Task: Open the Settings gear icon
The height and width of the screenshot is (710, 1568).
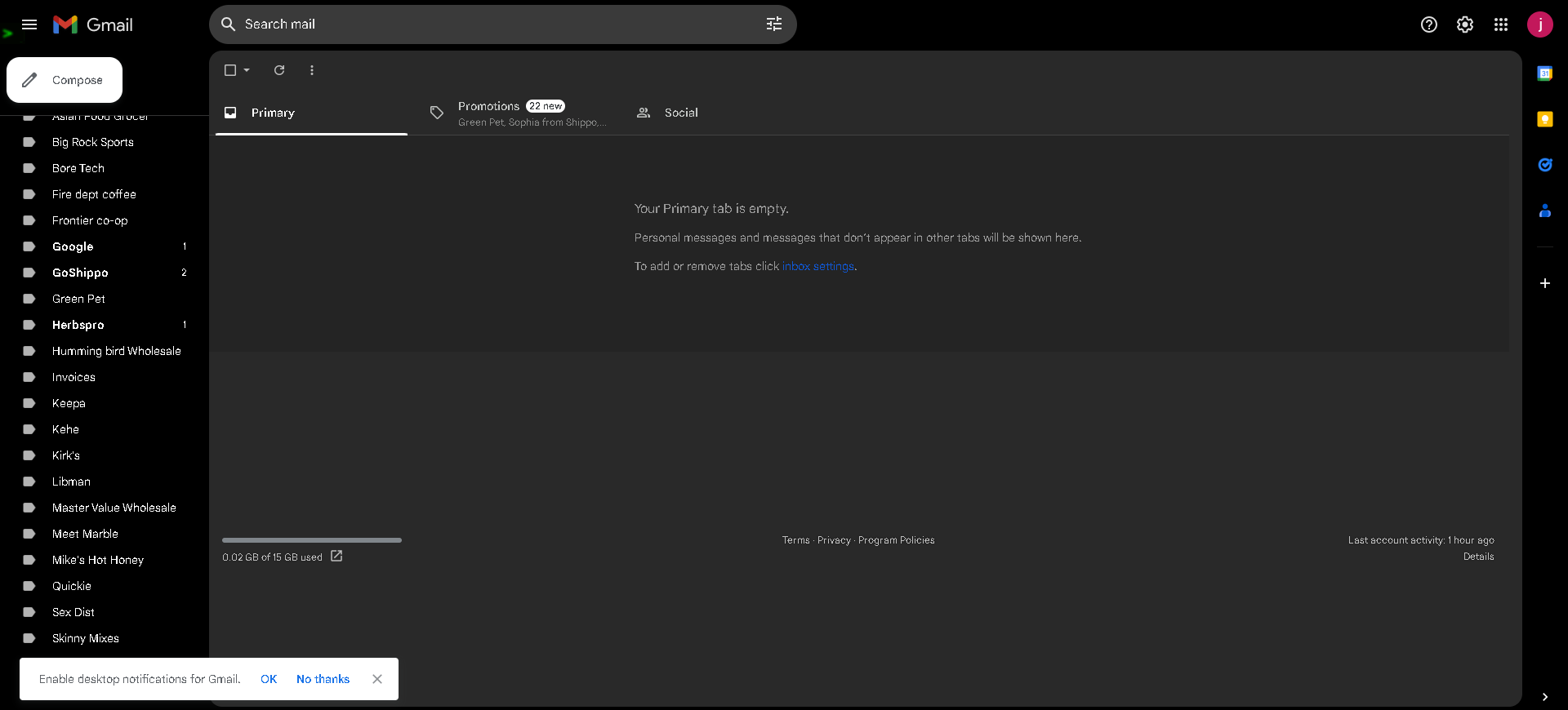Action: (1465, 24)
